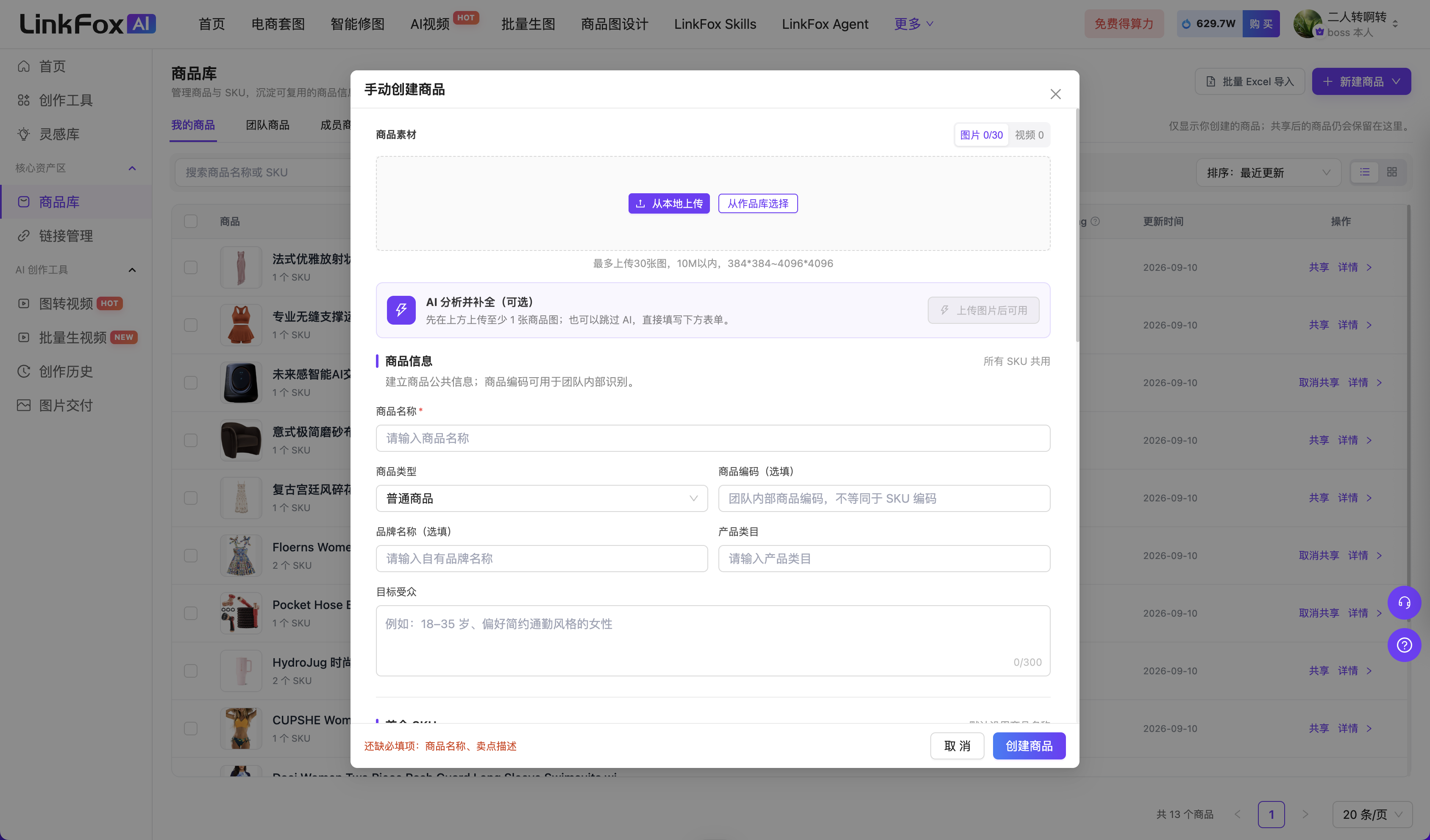
Task: Open 电商套图 in top navigation
Action: click(278, 24)
